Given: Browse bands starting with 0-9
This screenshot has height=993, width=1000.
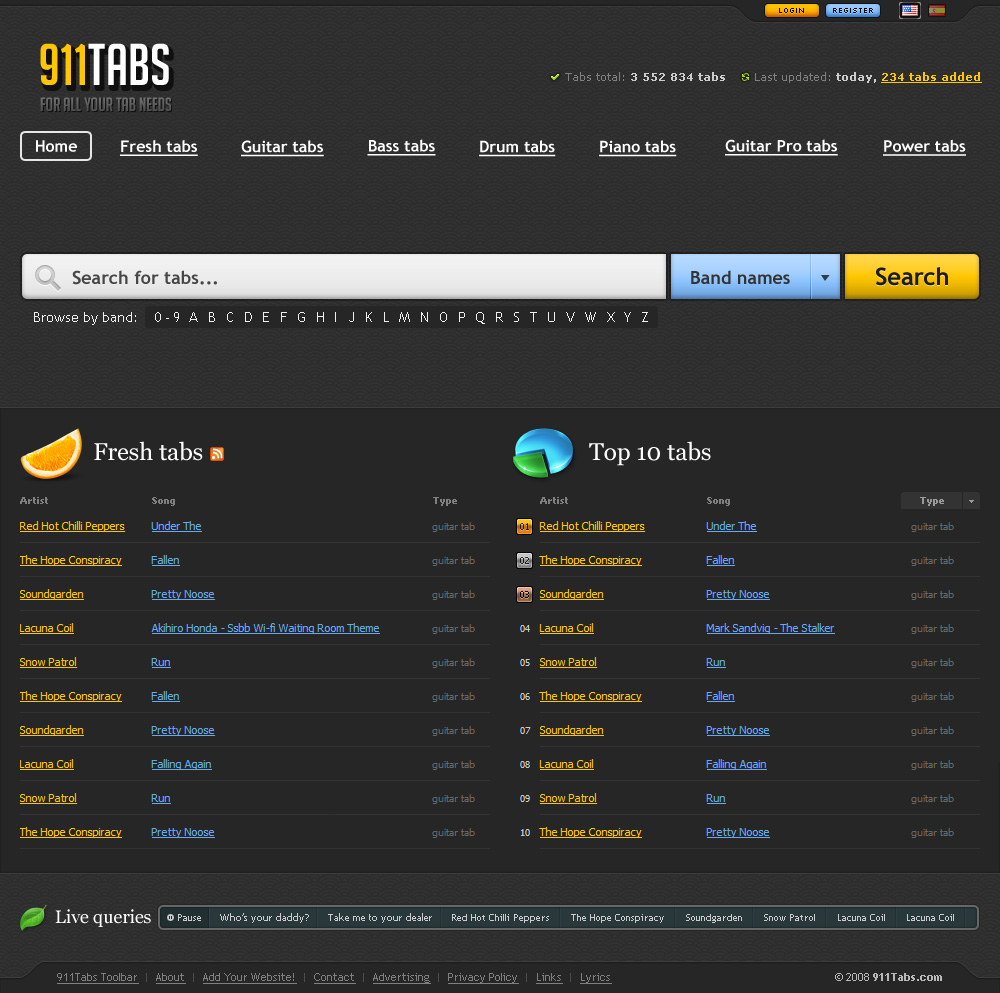Looking at the screenshot, I should pyautogui.click(x=167, y=317).
